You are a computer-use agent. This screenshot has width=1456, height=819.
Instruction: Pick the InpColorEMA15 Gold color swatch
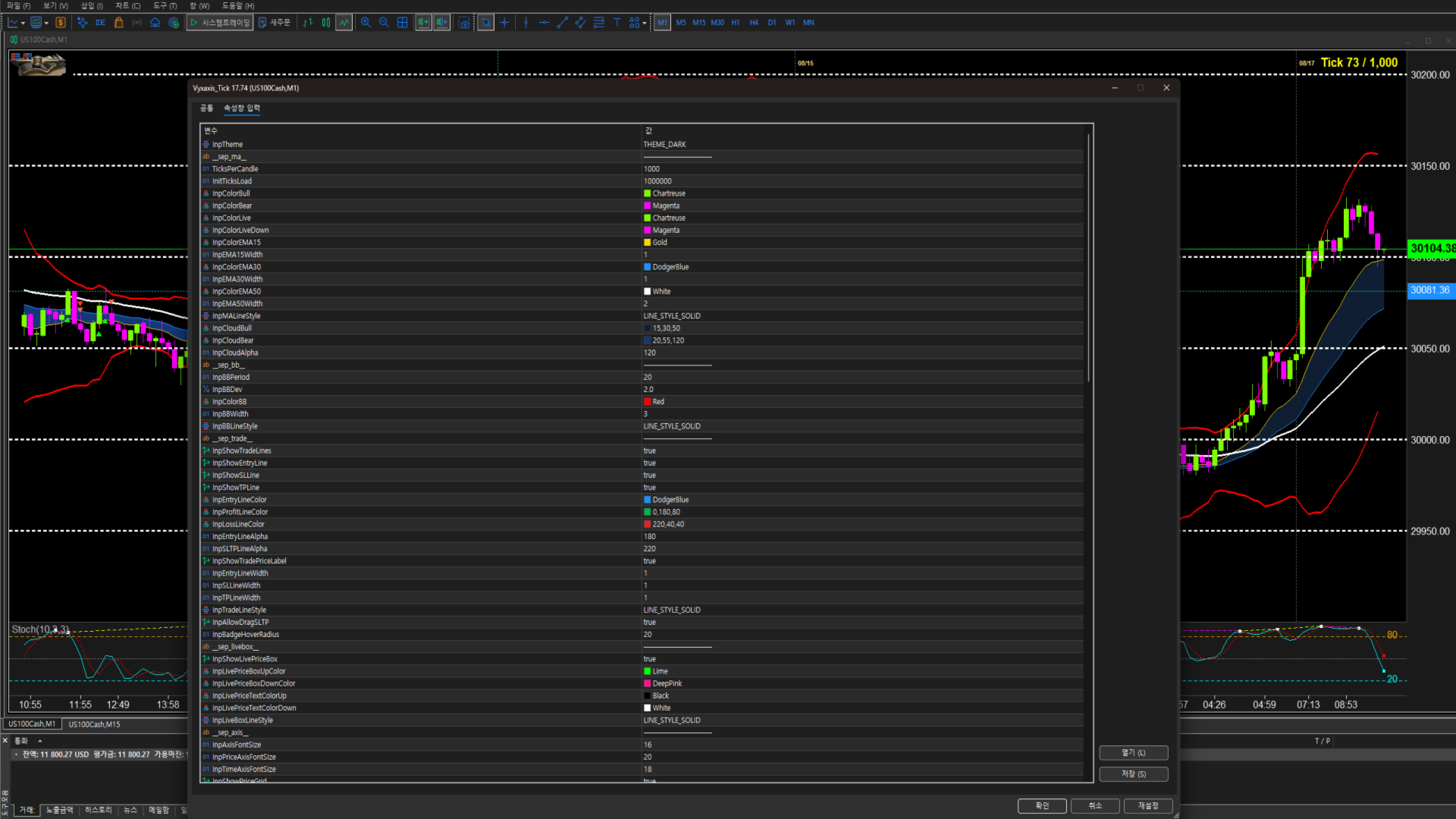coord(648,243)
